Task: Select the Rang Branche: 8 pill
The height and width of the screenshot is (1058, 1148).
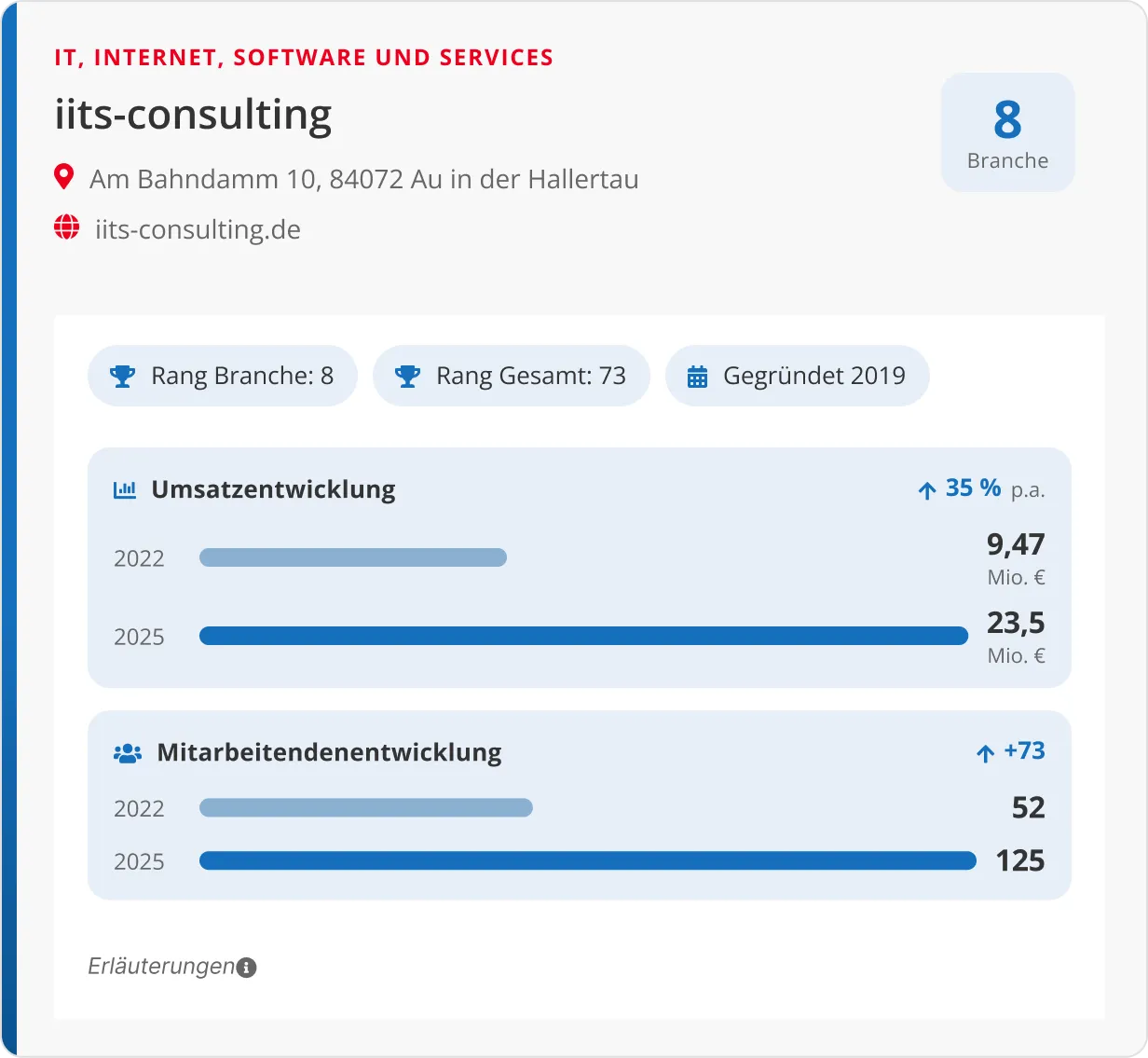Action: pyautogui.click(x=223, y=376)
